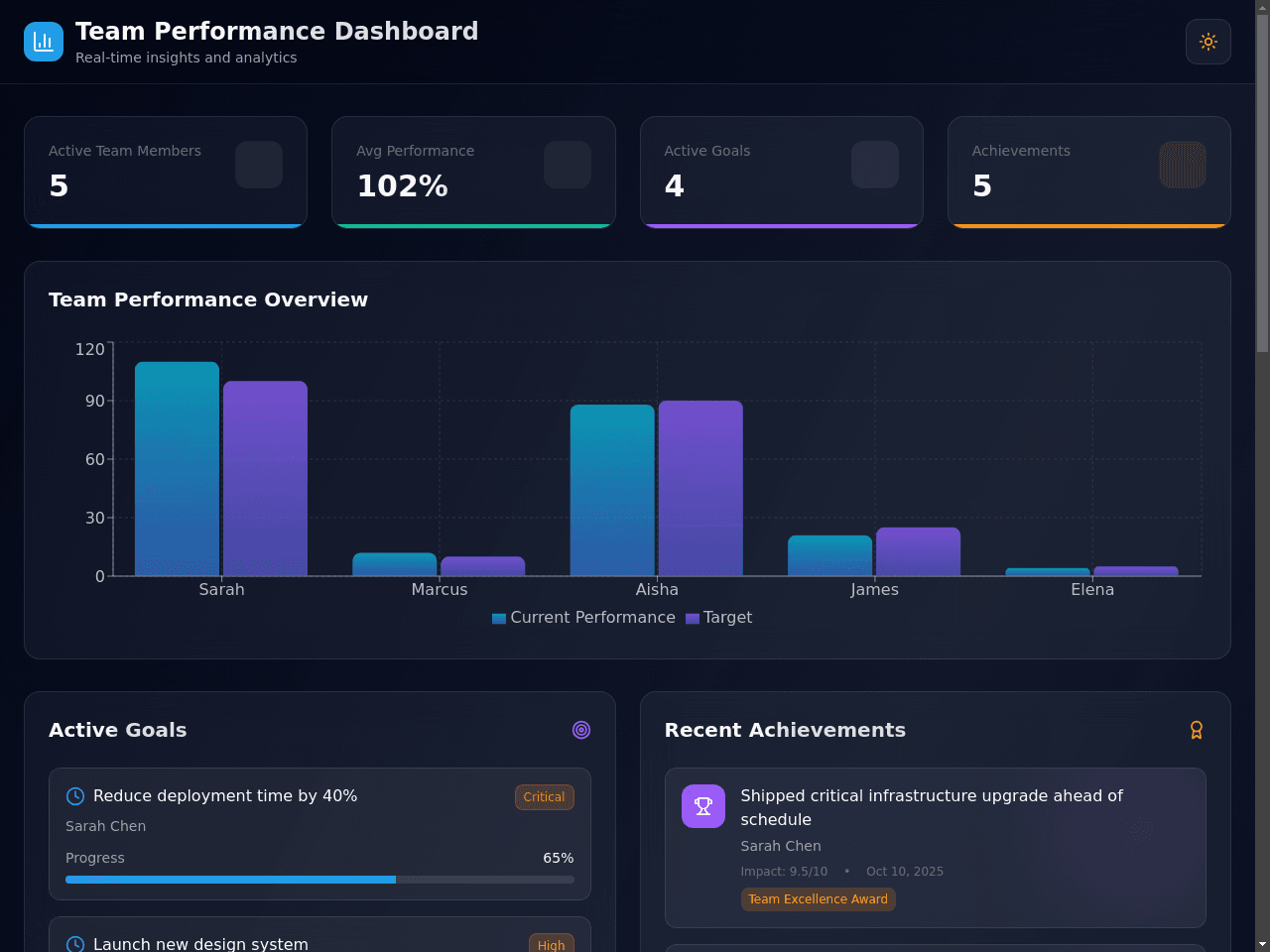Click clock icon beside Reduce deployment time goal
Viewport: 1270px width, 952px height.
tap(75, 796)
